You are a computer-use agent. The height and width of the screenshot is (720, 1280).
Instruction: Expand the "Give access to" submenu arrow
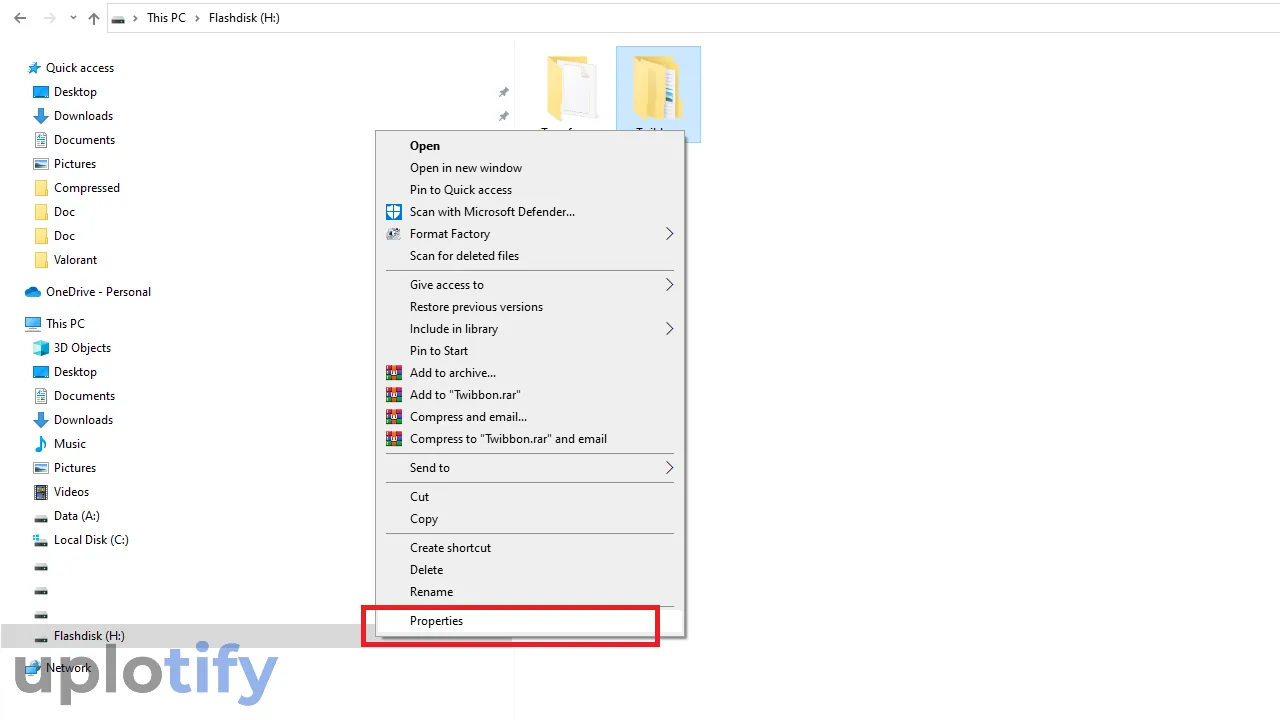[669, 285]
